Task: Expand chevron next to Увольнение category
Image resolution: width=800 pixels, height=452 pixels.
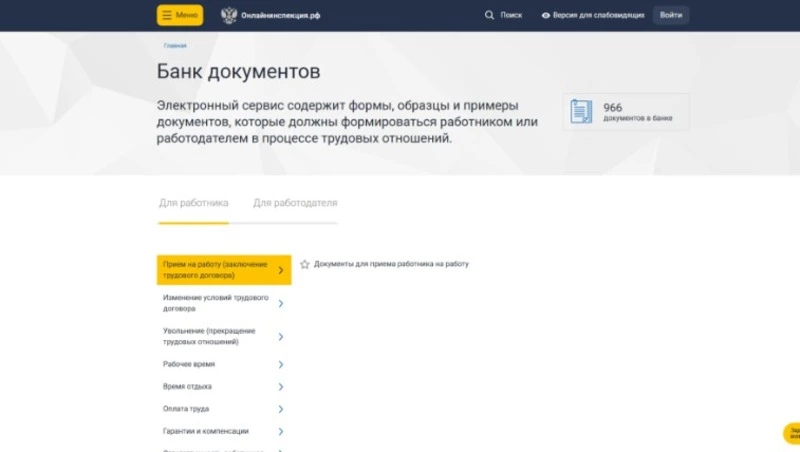Action: pyautogui.click(x=281, y=336)
